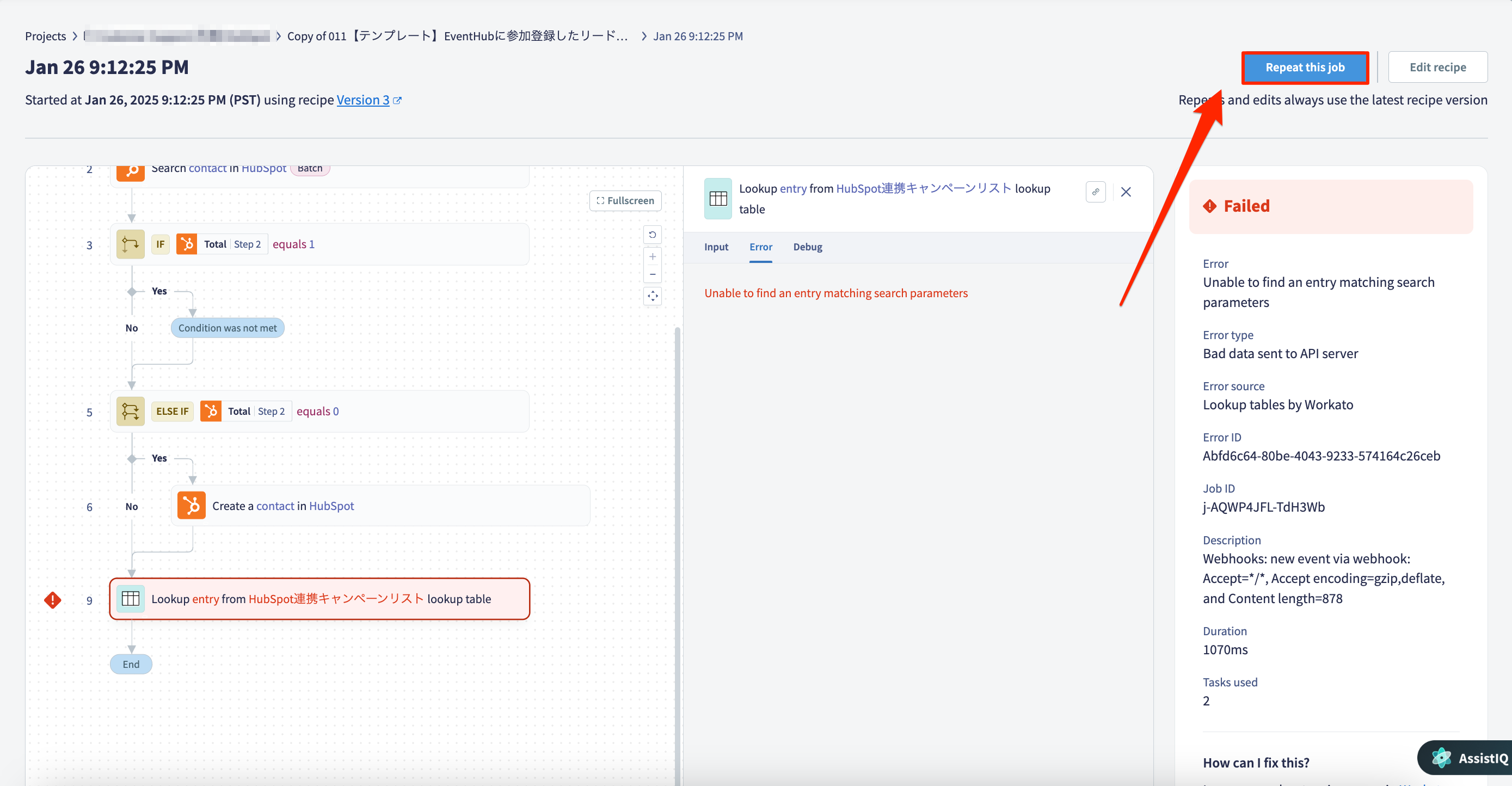
Task: Copy step link with the chain icon
Action: coord(1095,192)
